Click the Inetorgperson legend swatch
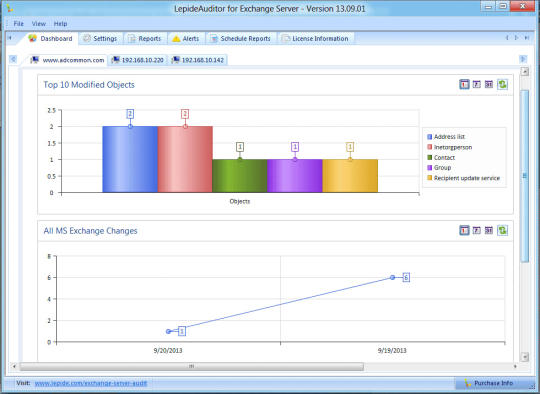 click(429, 147)
